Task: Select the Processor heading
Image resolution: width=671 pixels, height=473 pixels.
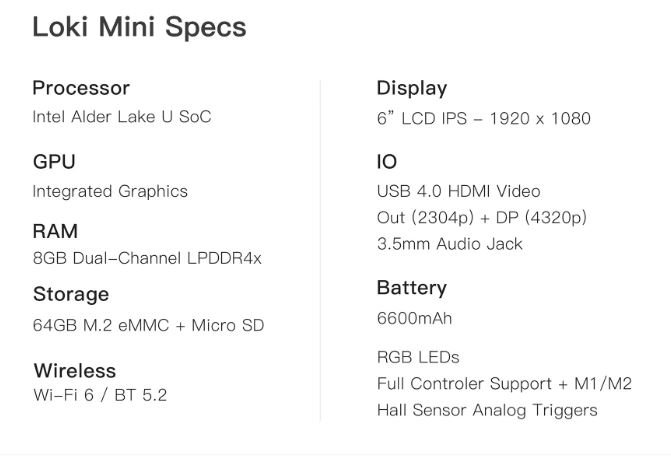Action: point(81,88)
